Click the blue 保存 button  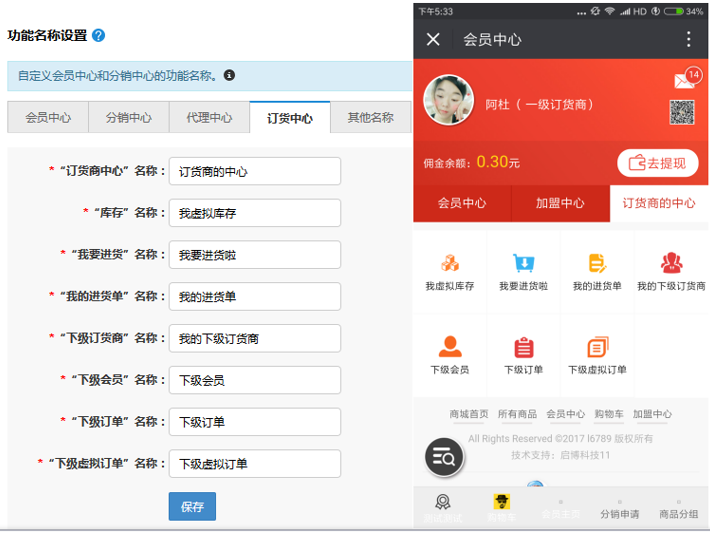(x=192, y=507)
